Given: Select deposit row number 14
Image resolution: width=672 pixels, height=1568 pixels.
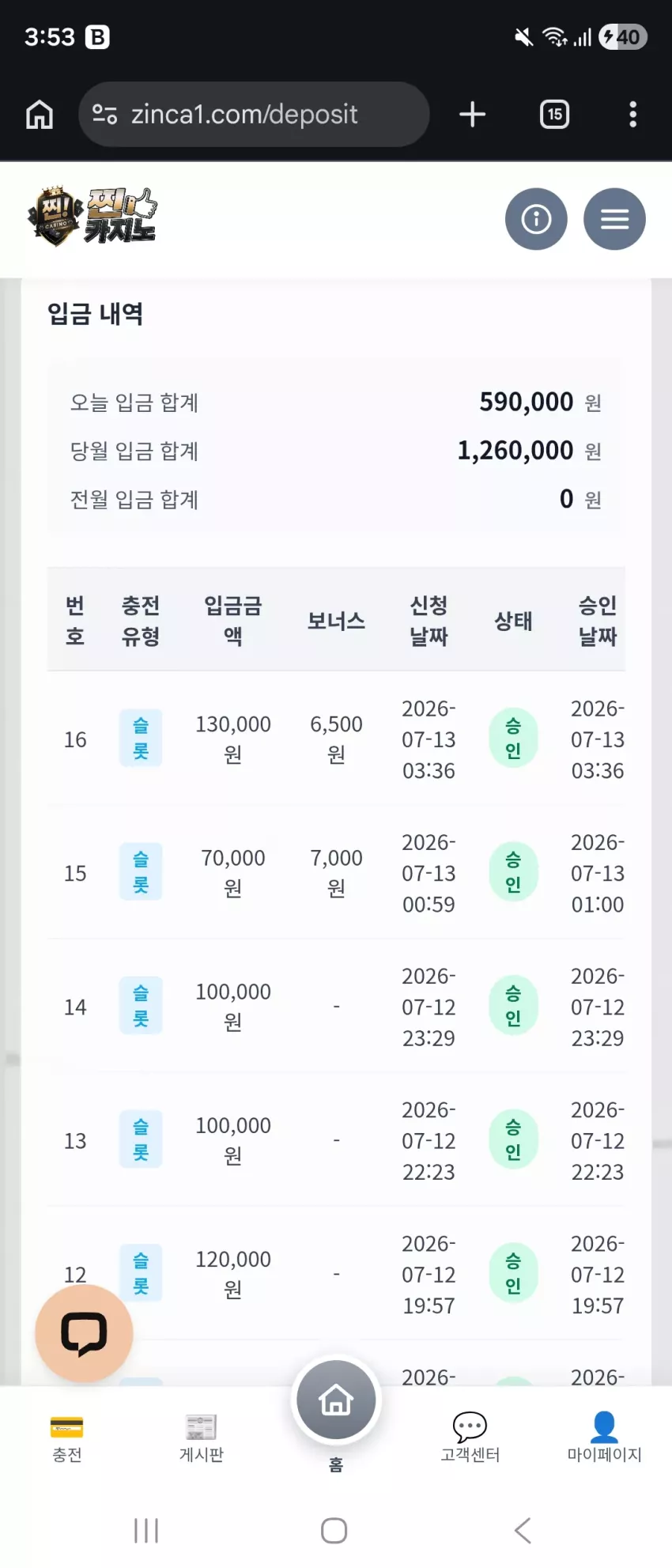Looking at the screenshot, I should (x=336, y=1007).
